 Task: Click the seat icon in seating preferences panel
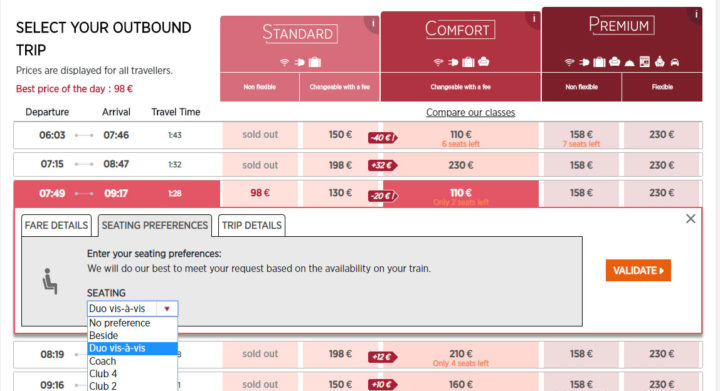(x=50, y=281)
